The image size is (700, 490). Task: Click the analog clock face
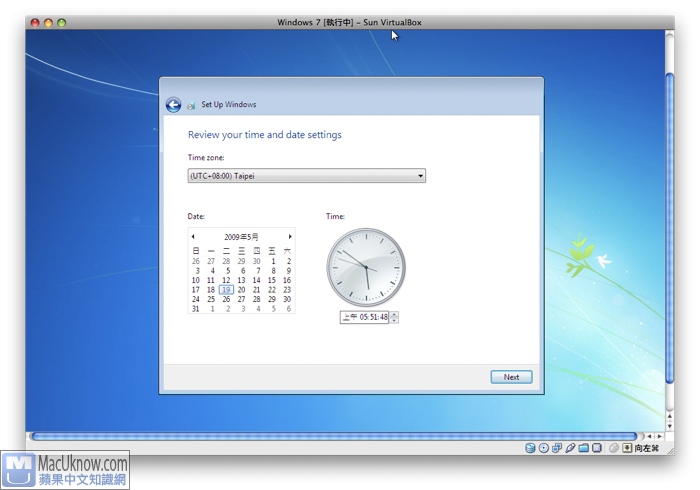pos(366,267)
